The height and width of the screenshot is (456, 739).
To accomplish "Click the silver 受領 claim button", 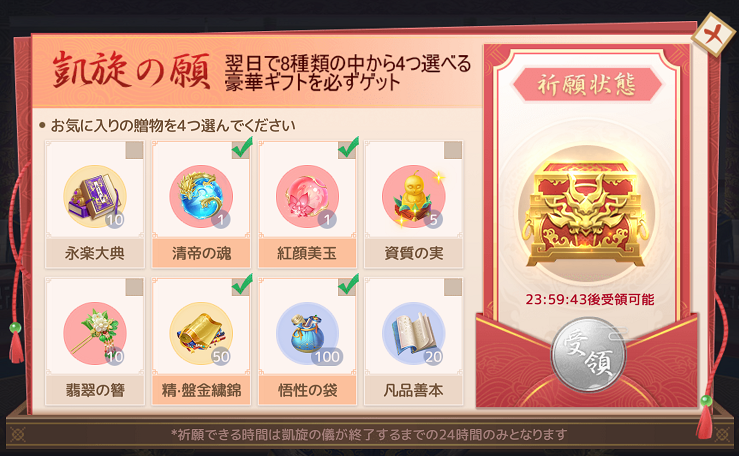I will coord(588,356).
